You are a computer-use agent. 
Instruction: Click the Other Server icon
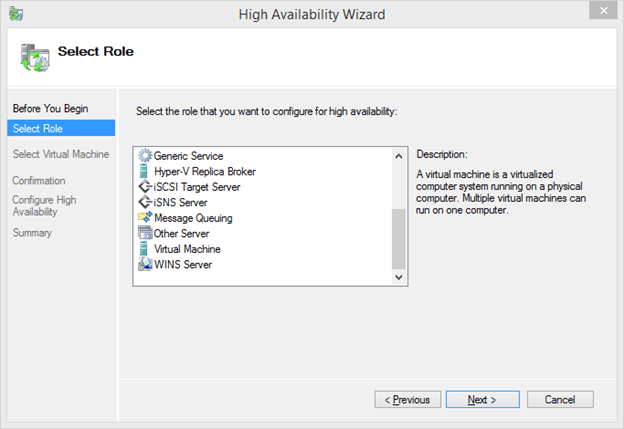pyautogui.click(x=145, y=234)
